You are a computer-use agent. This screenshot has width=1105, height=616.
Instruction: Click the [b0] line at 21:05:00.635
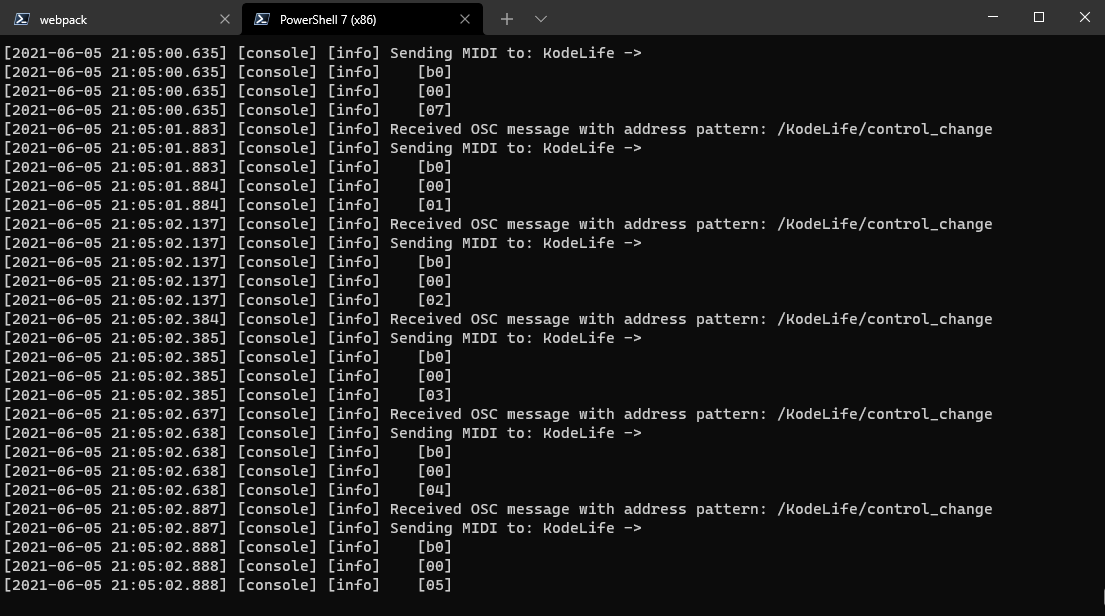pos(228,72)
